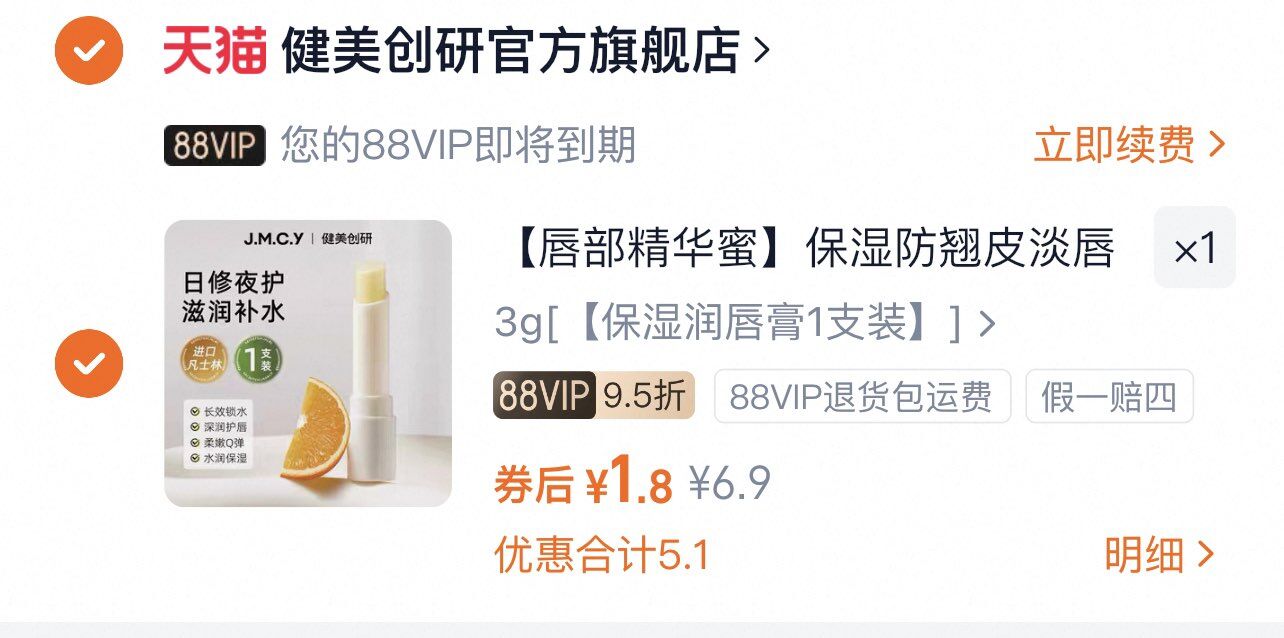
Task: Expand the store chevron next to 旗舰店
Action: pyautogui.click(x=760, y=50)
